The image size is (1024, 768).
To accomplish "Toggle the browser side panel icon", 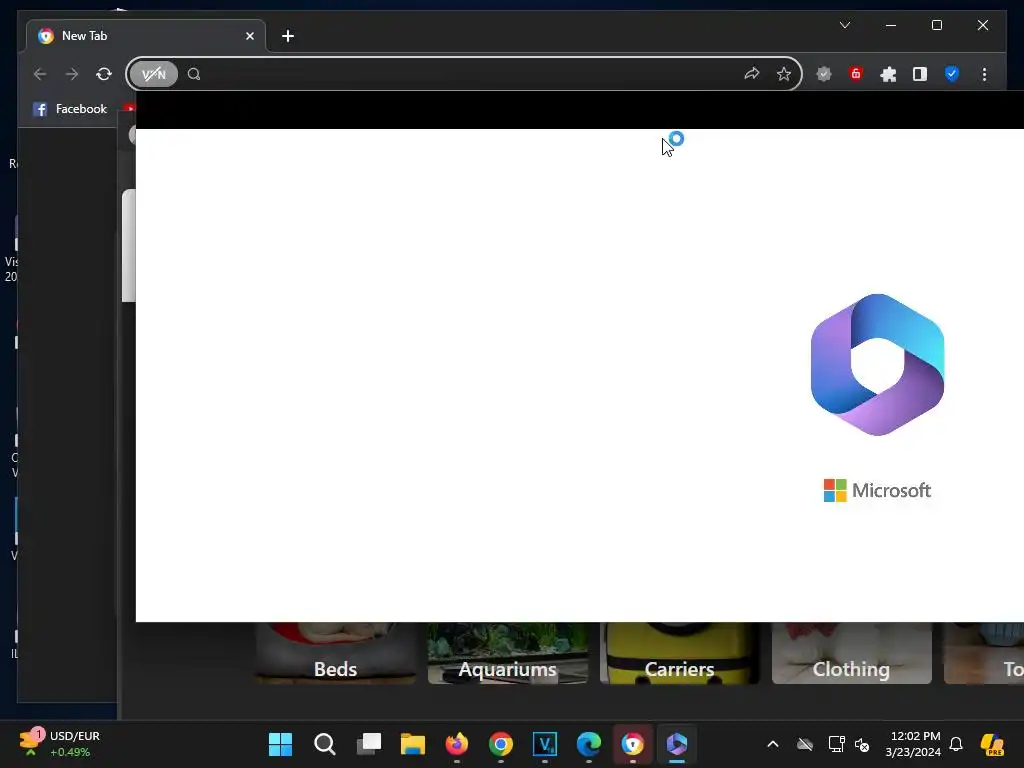I will tap(920, 74).
